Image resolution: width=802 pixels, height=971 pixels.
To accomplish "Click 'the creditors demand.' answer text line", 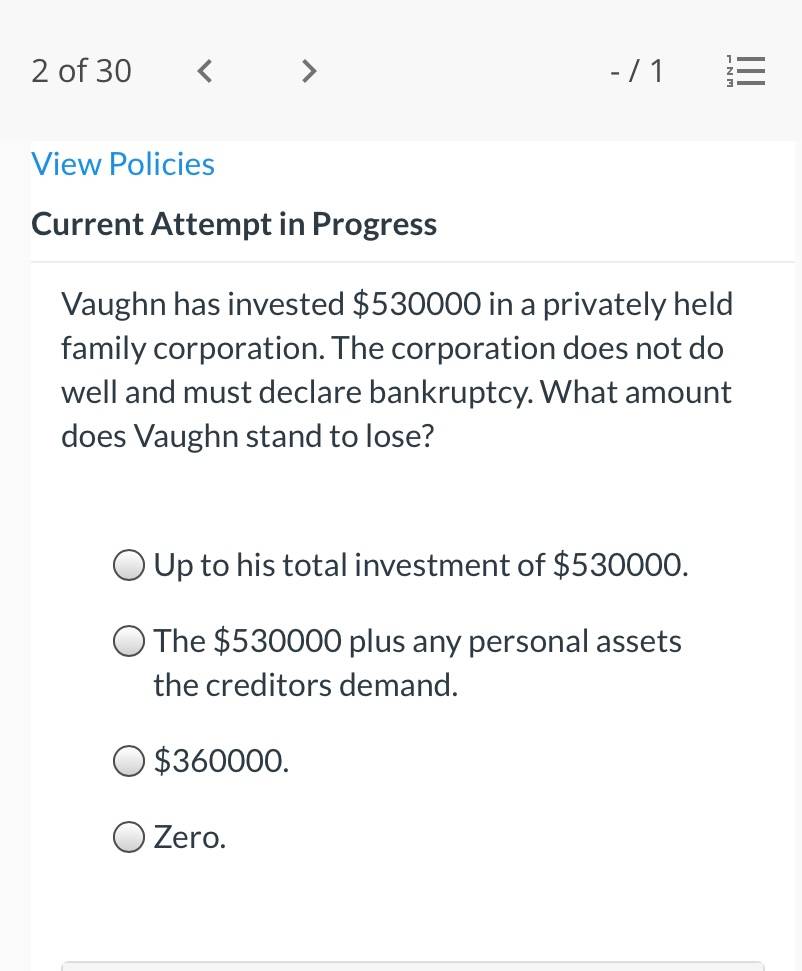I will click(x=306, y=685).
